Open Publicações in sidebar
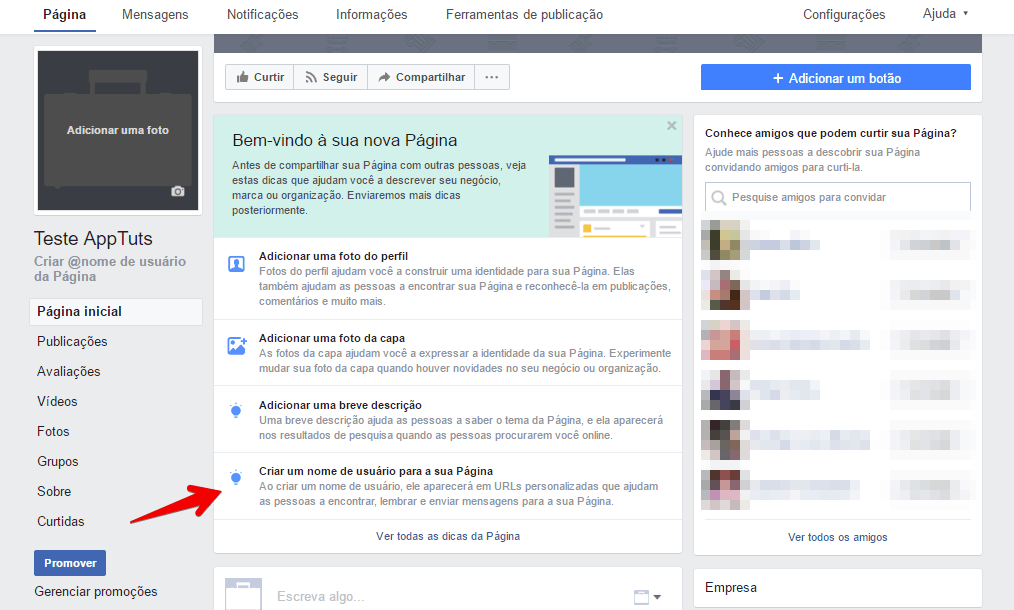This screenshot has height=610, width=1014. (72, 342)
